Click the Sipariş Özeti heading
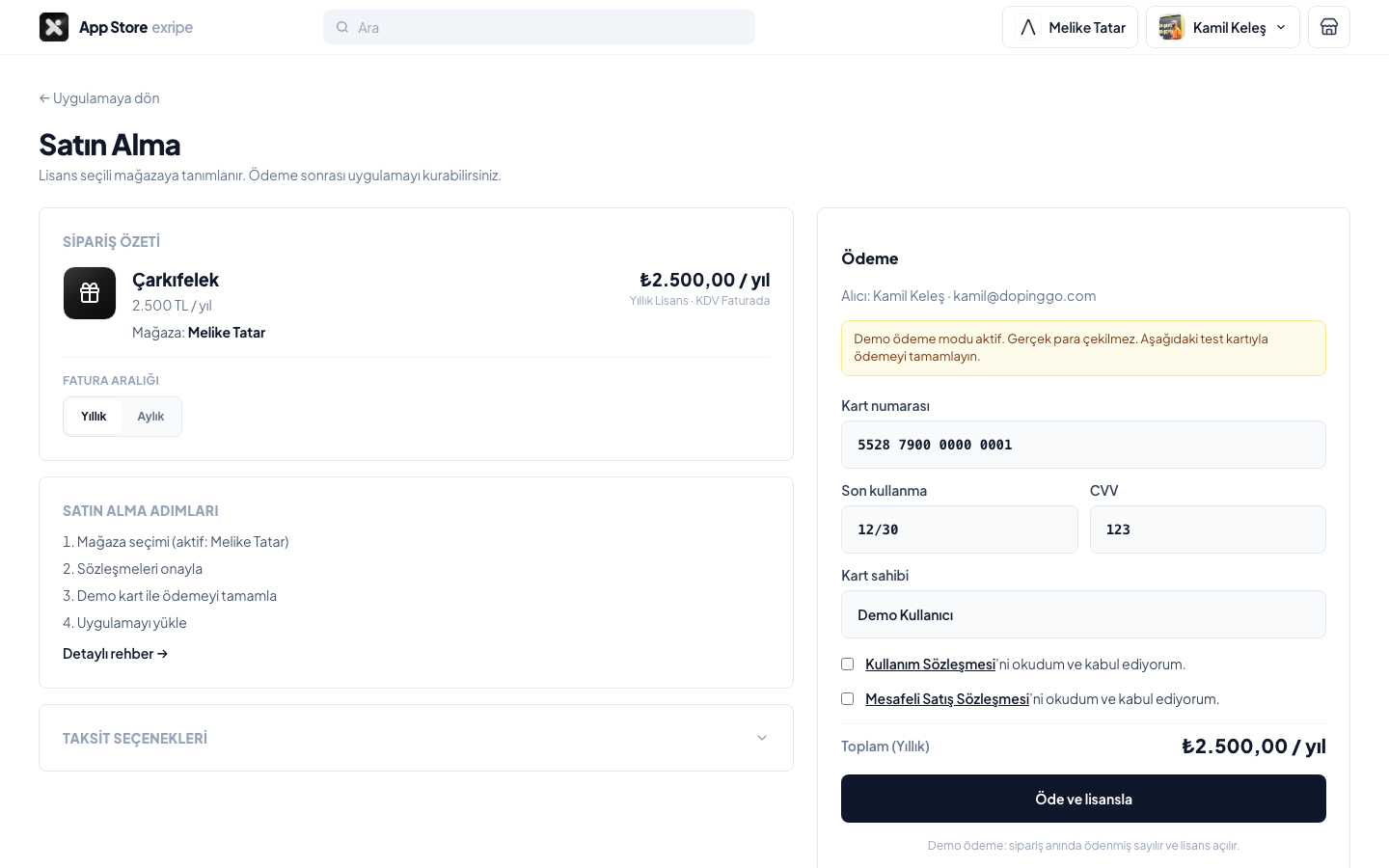1389x868 pixels. pyautogui.click(x=112, y=242)
